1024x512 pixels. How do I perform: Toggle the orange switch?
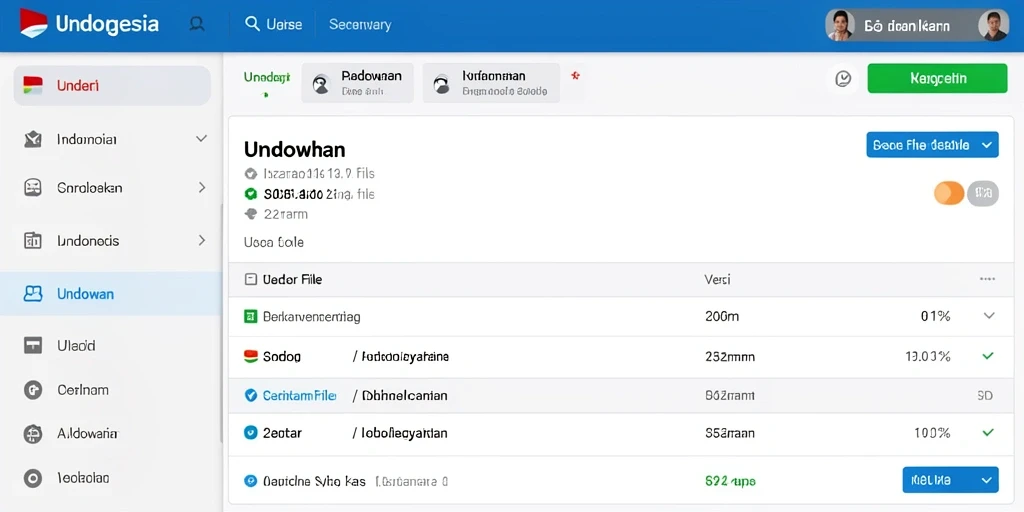click(x=949, y=193)
